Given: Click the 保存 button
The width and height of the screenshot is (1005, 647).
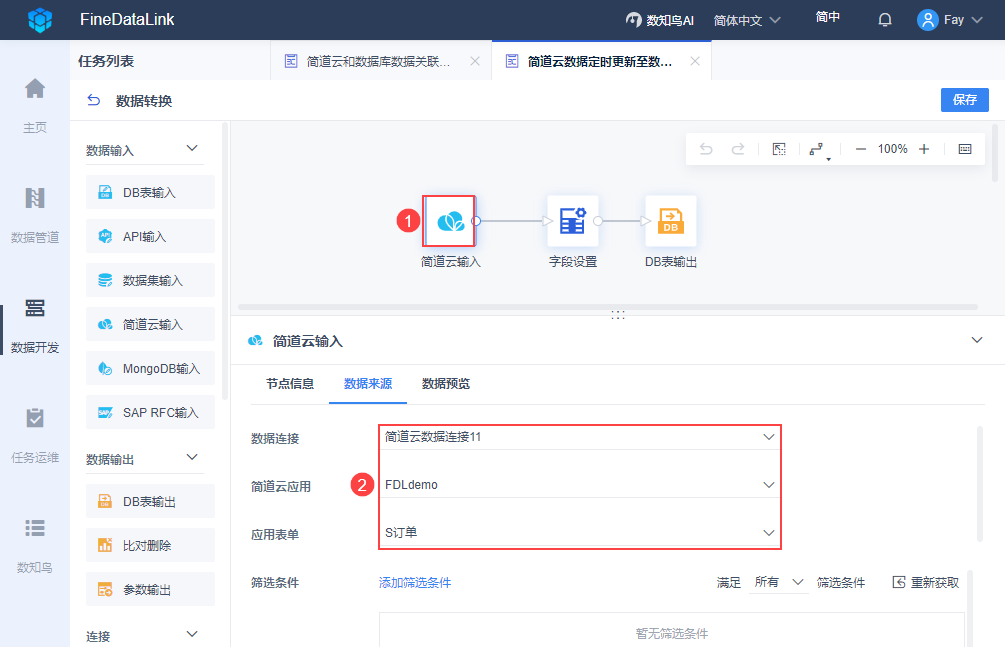Looking at the screenshot, I should [965, 99].
